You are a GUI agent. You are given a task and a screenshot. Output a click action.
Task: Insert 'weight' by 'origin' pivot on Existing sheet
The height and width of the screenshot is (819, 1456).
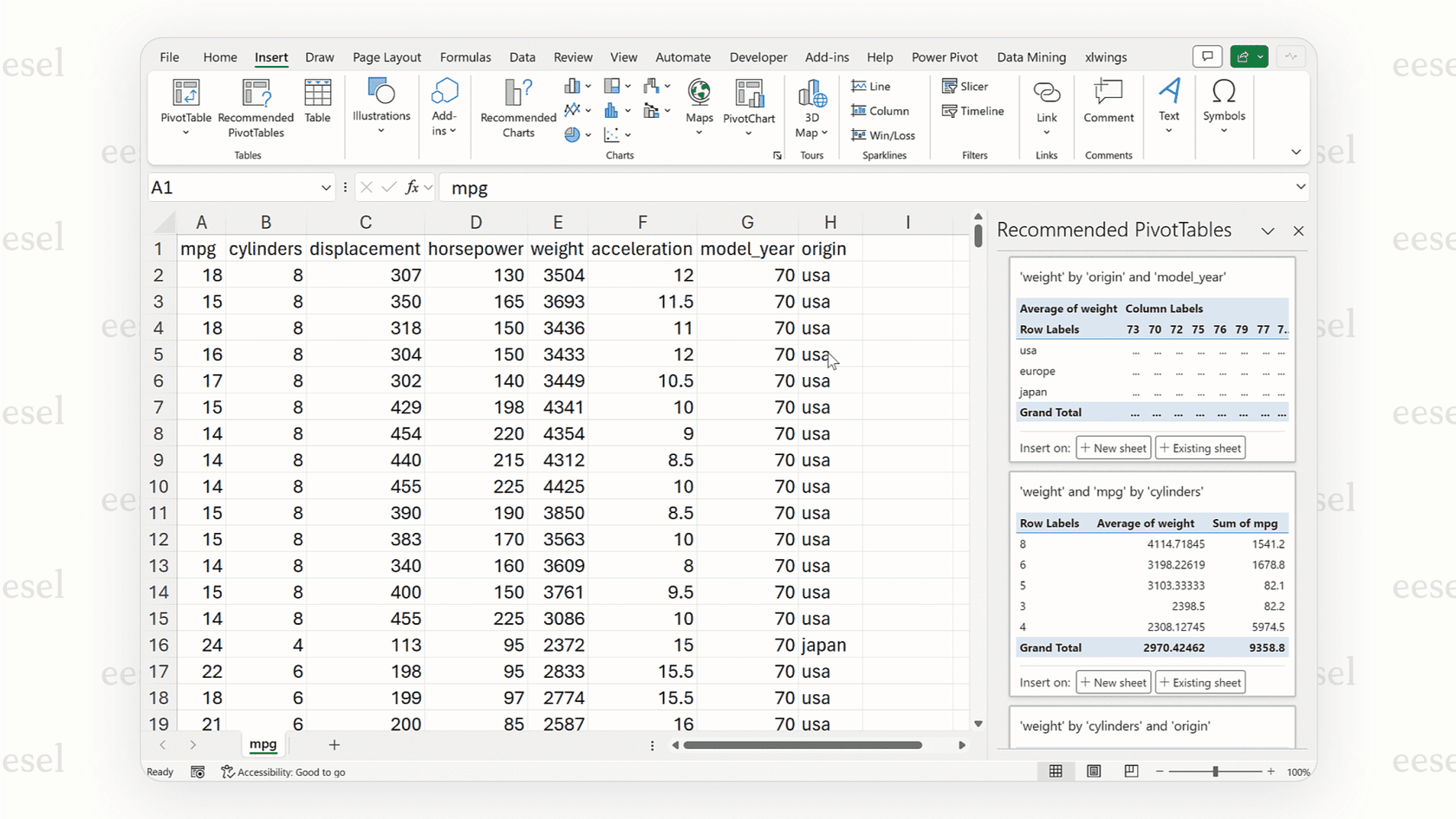tap(1199, 447)
